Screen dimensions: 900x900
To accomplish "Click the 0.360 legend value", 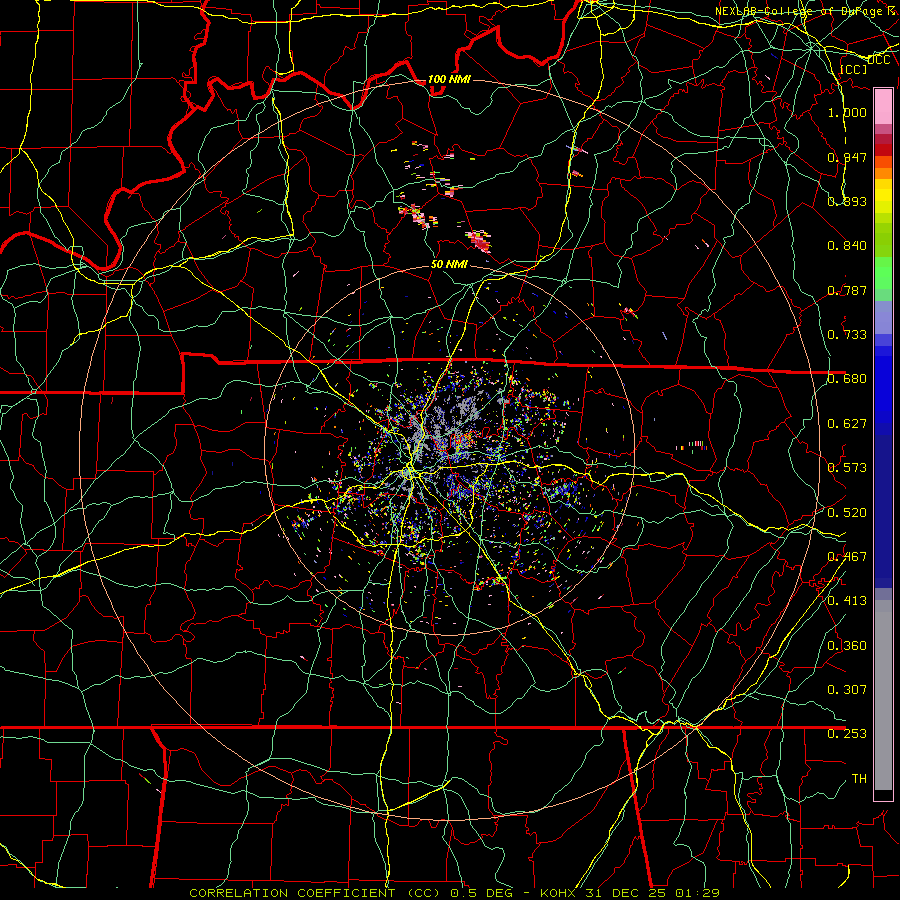I will [847, 645].
